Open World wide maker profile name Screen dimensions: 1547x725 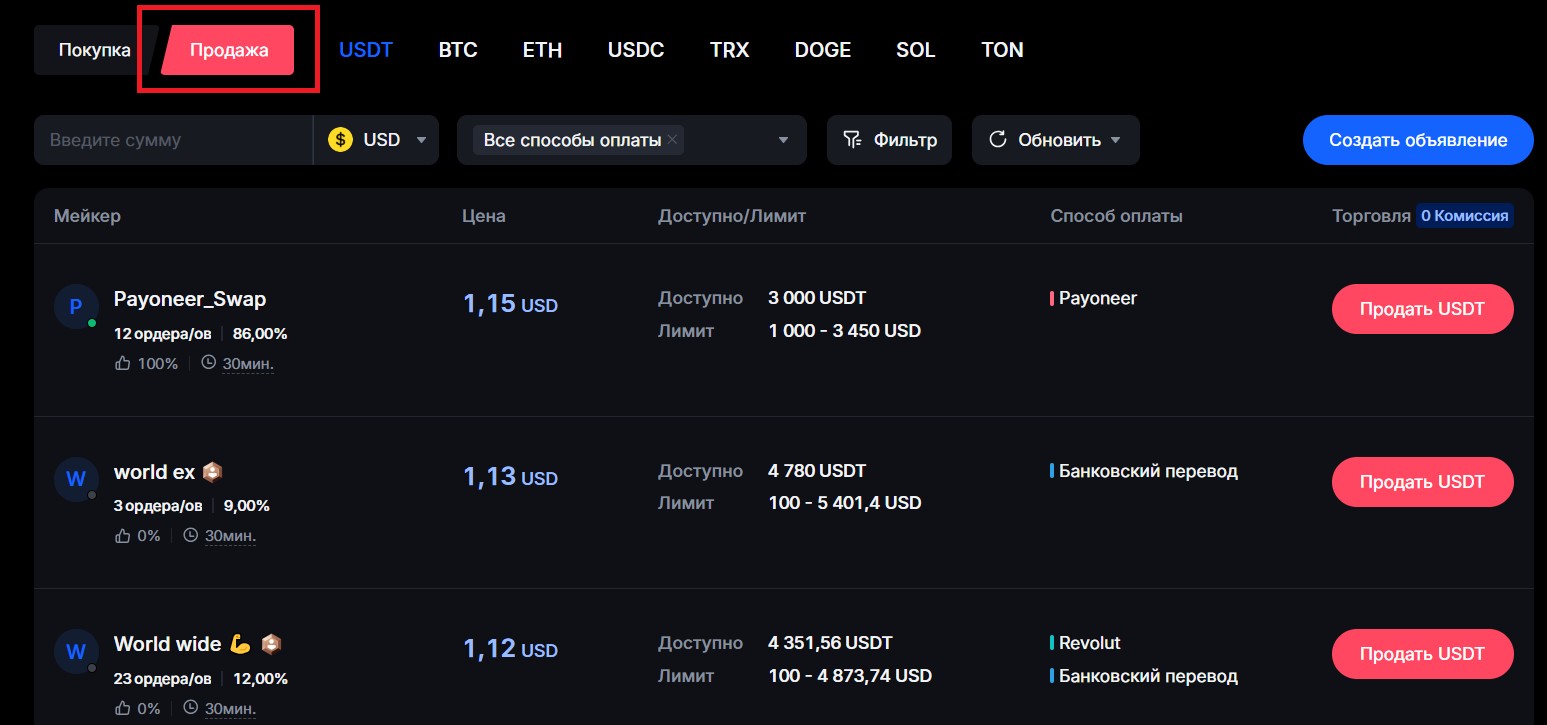pos(168,644)
